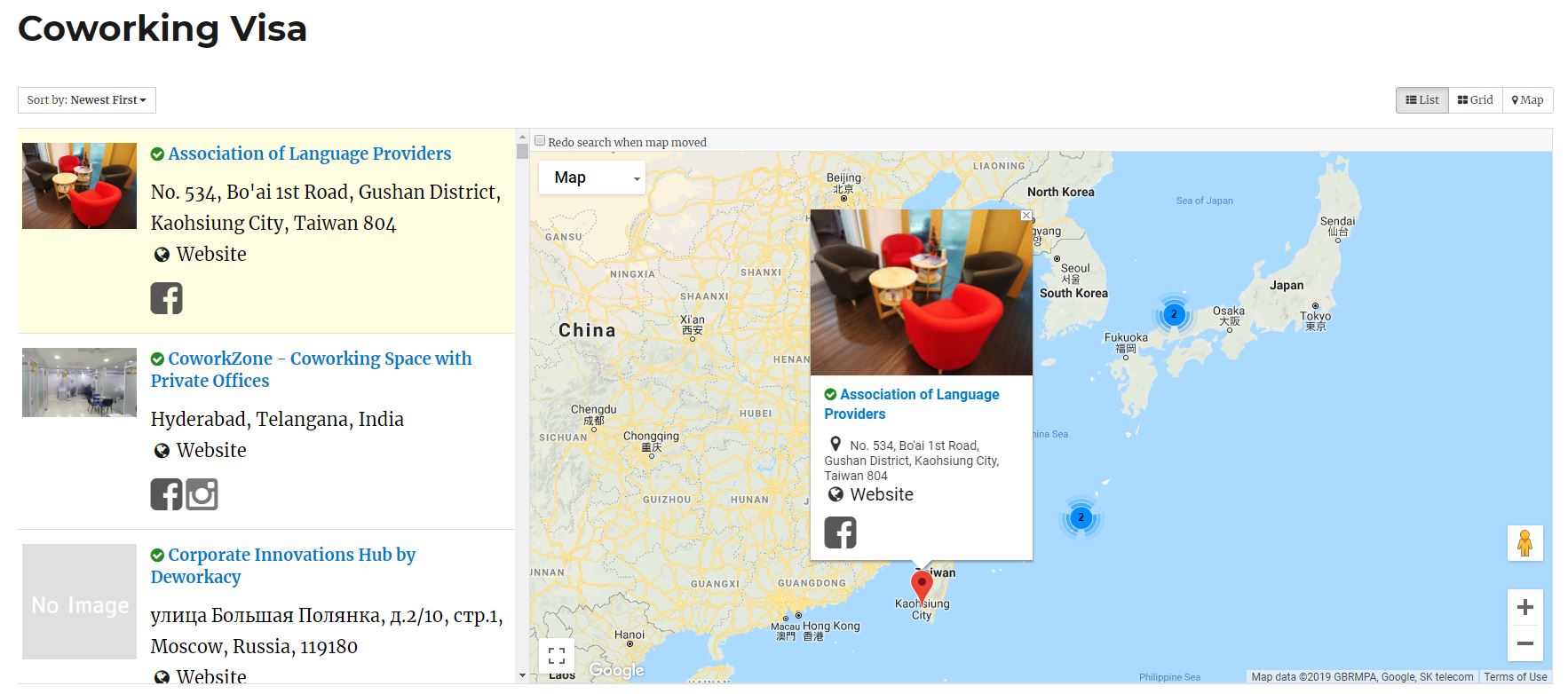Click globe icon beside CoworkZone Website
This screenshot has height=694, width=1568.
coord(162,451)
